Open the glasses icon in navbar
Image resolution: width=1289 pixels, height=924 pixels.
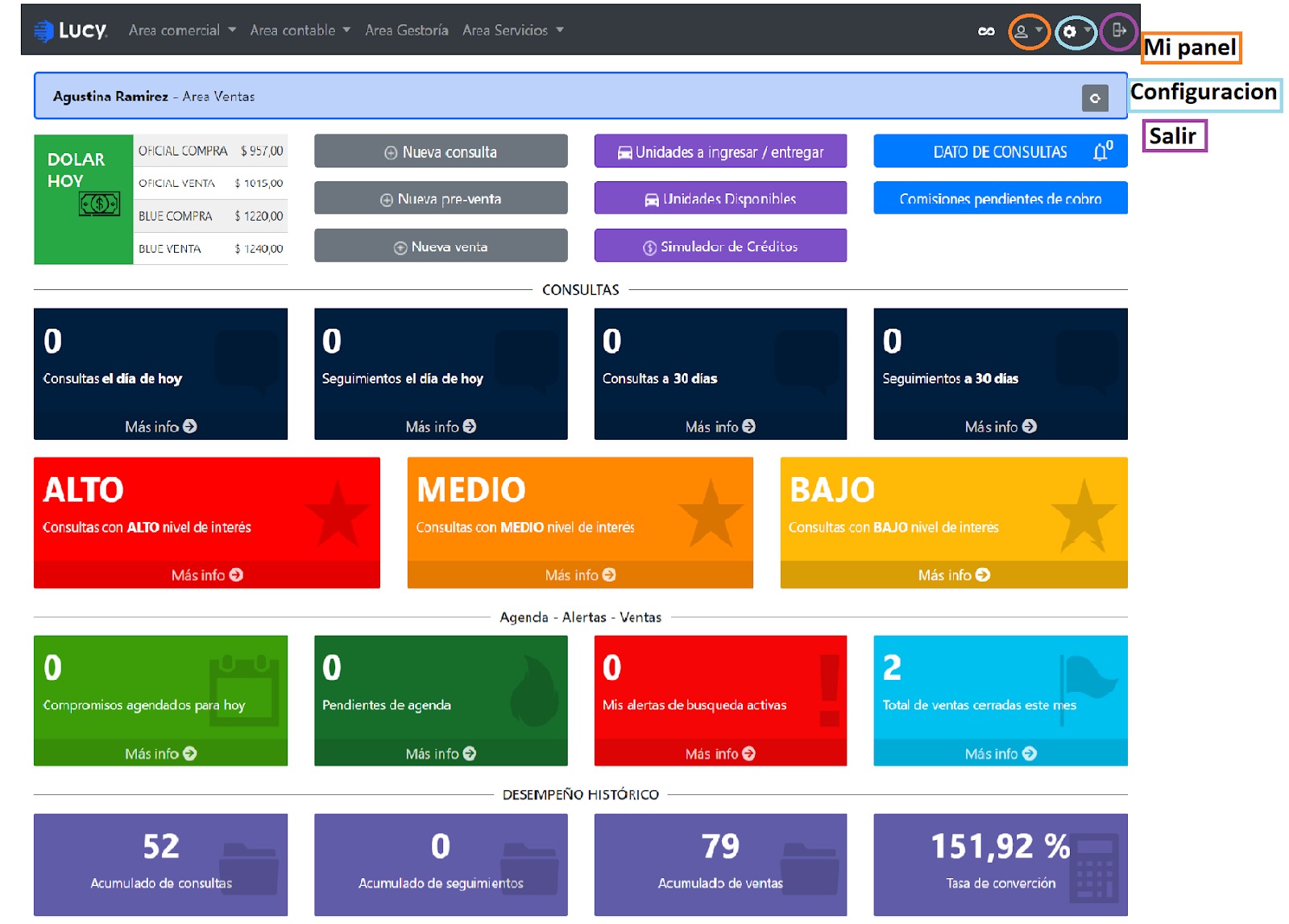(x=986, y=31)
